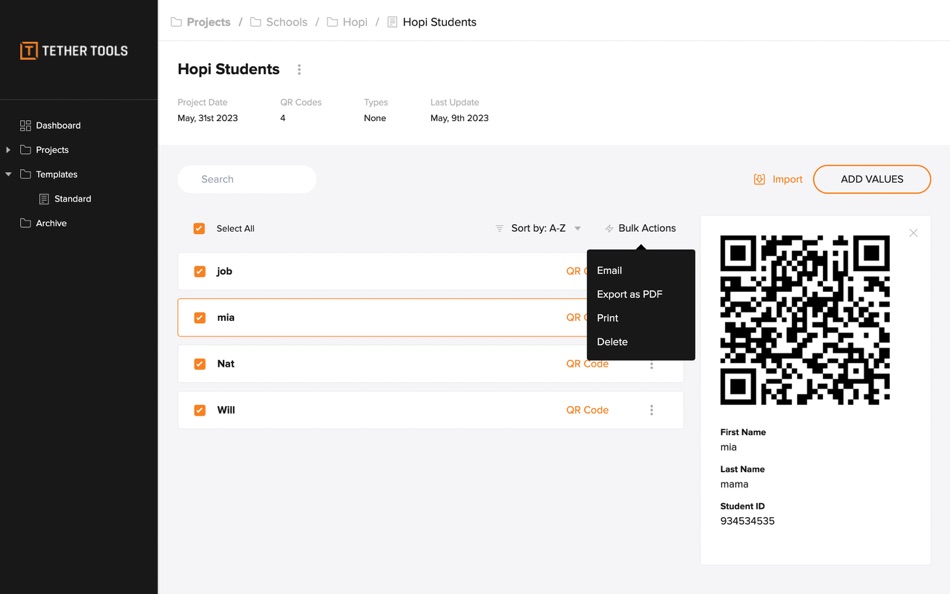Click the Standard template document icon
Image resolution: width=950 pixels, height=594 pixels.
(44, 199)
